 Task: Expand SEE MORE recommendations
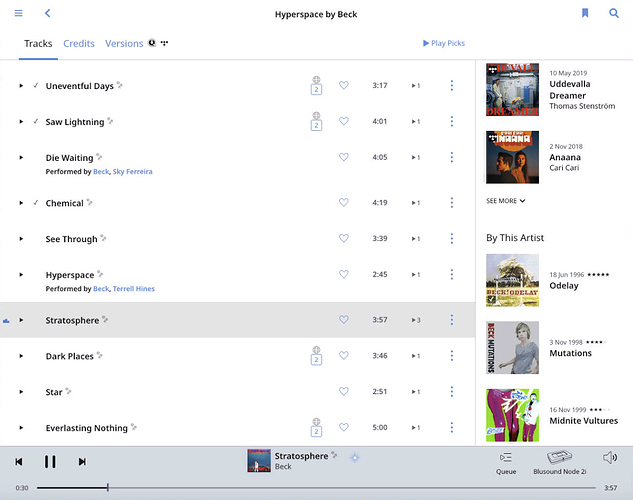coord(505,201)
